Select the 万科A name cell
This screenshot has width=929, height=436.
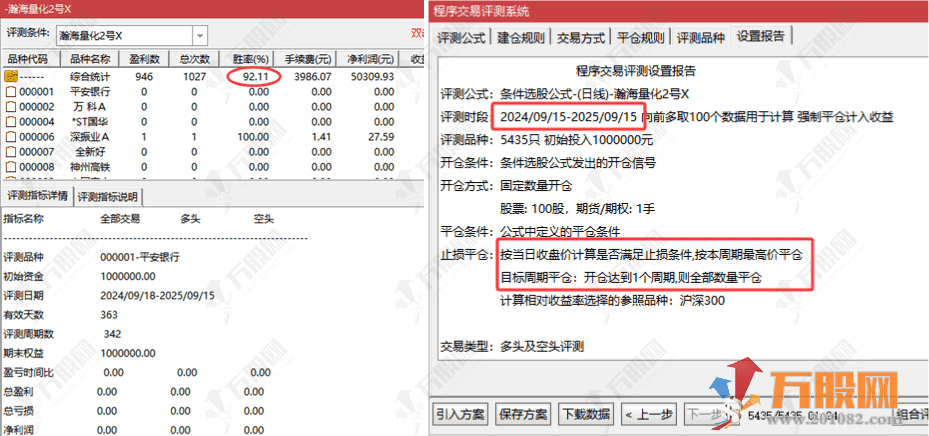click(x=90, y=107)
